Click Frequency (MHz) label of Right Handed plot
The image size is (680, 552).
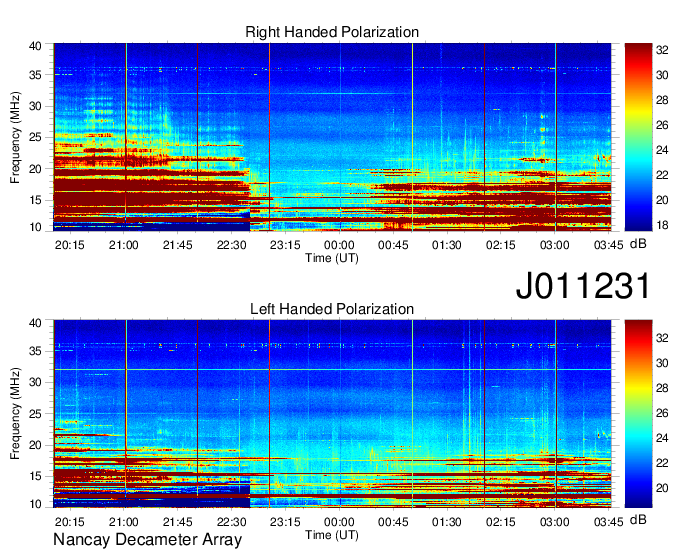point(15,137)
